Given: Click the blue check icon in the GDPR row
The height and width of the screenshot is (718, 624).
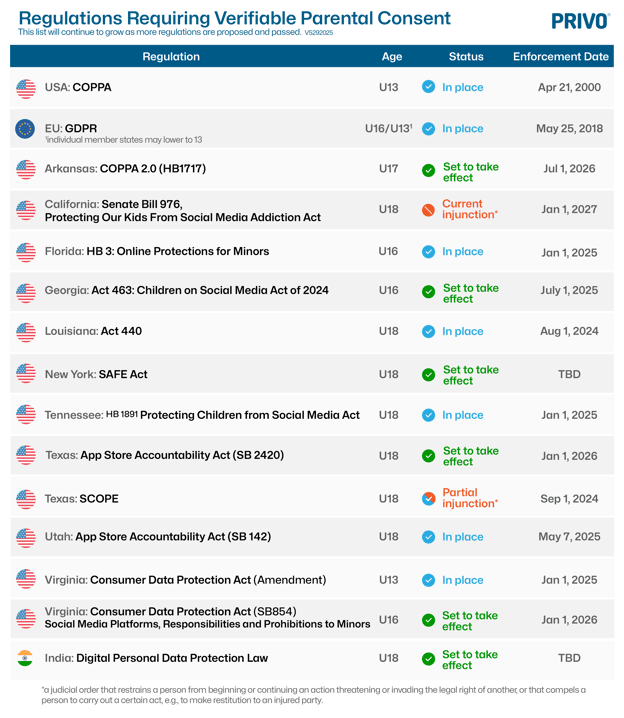Looking at the screenshot, I should tap(428, 129).
